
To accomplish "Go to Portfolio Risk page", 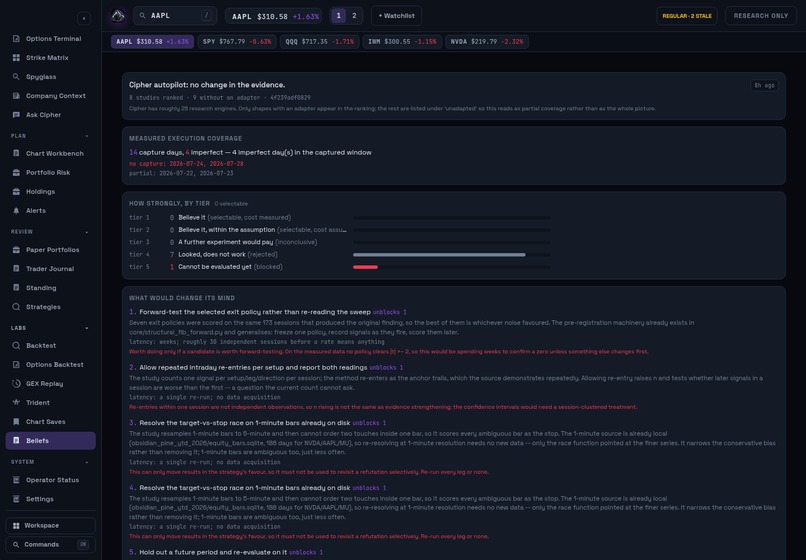I will (x=50, y=172).
